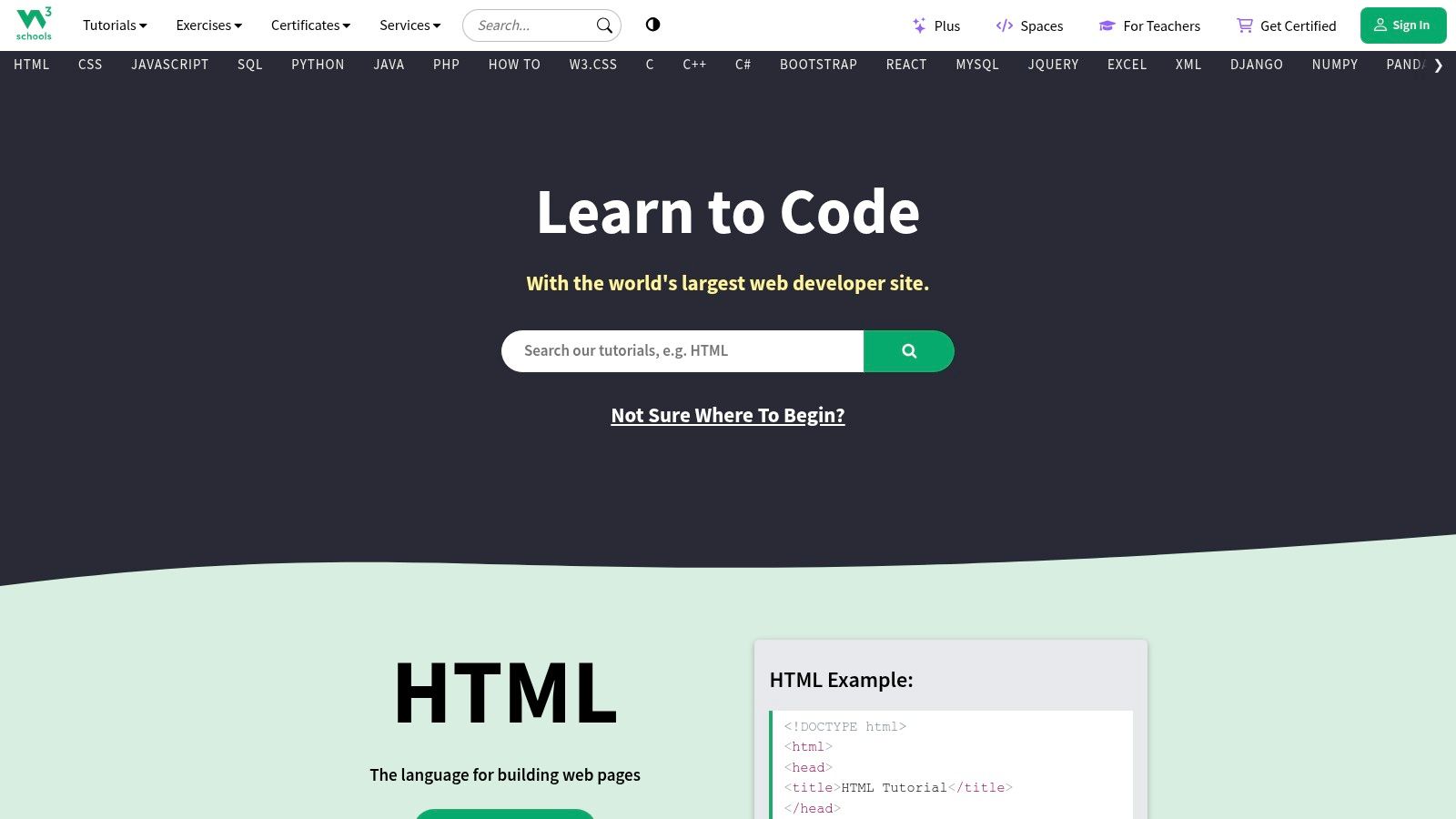1456x819 pixels.
Task: Open Spaces via the code icon
Action: (1004, 25)
